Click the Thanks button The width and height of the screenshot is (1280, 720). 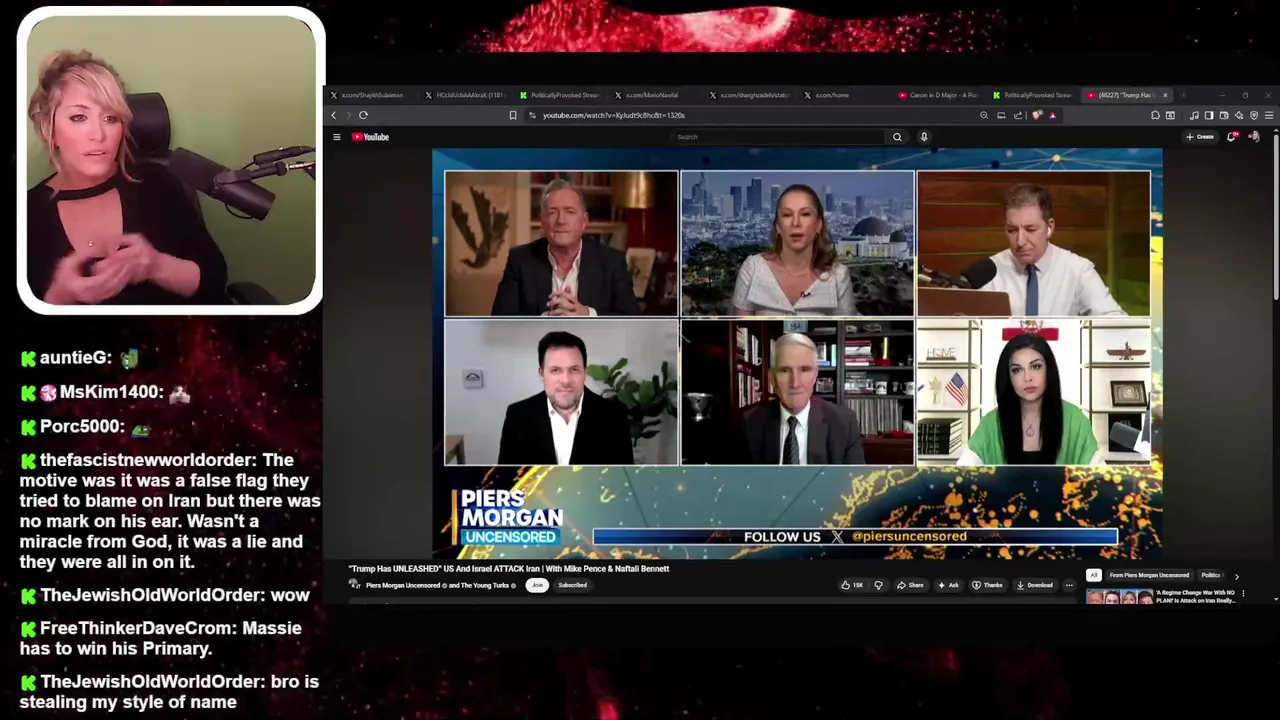988,585
